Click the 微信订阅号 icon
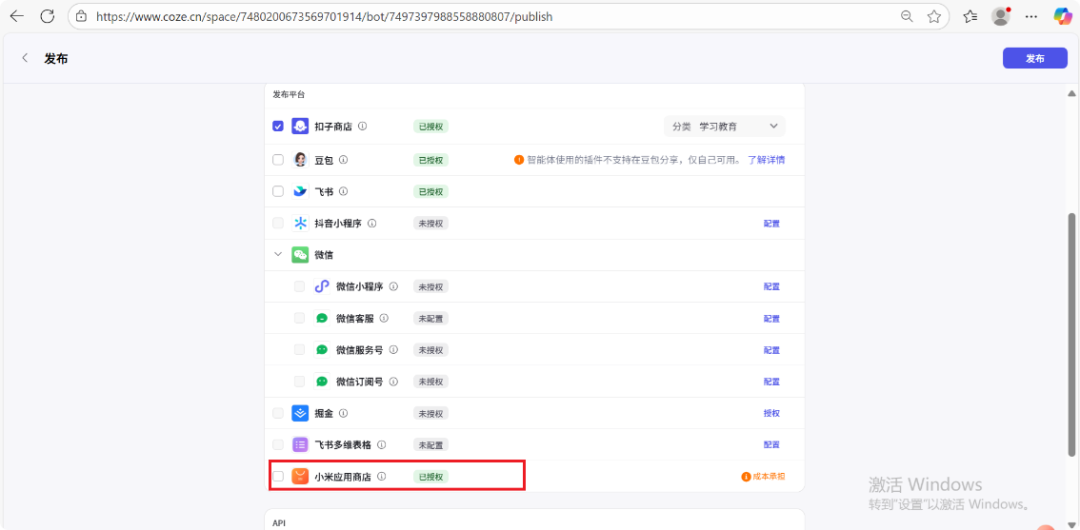This screenshot has height=530, width=1080. pyautogui.click(x=322, y=382)
